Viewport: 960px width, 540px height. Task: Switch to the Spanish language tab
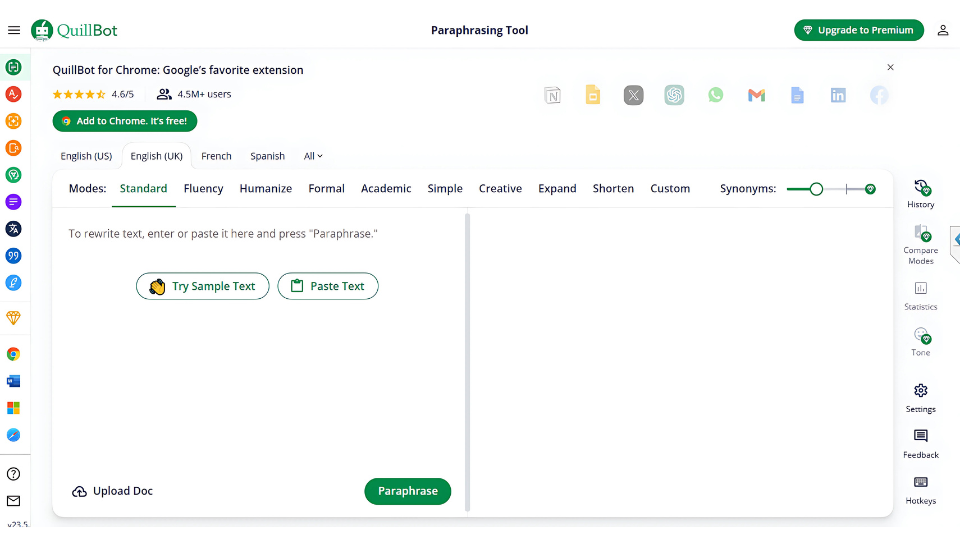(268, 156)
